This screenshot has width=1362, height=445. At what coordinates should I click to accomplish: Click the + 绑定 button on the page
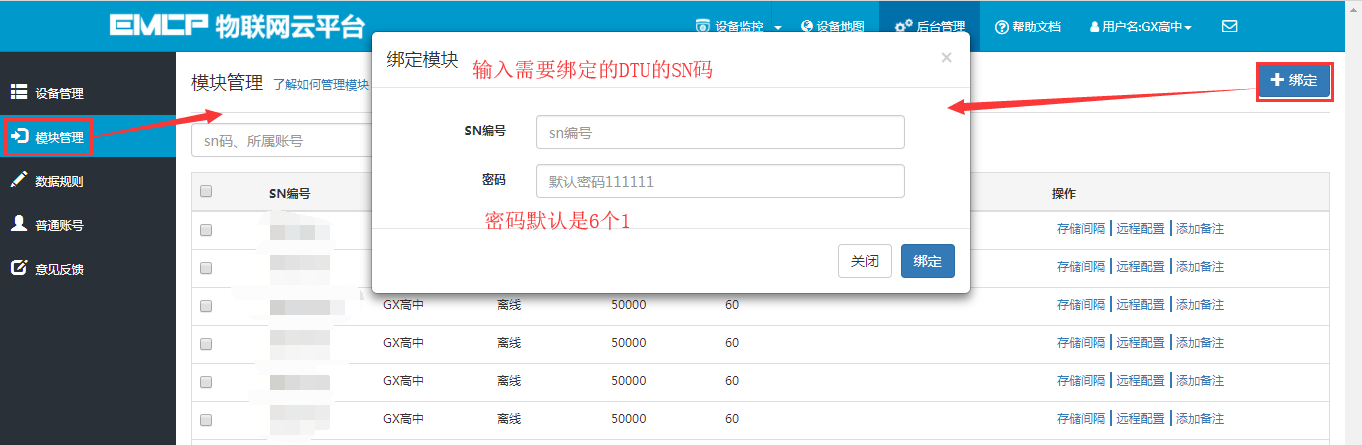(1294, 80)
